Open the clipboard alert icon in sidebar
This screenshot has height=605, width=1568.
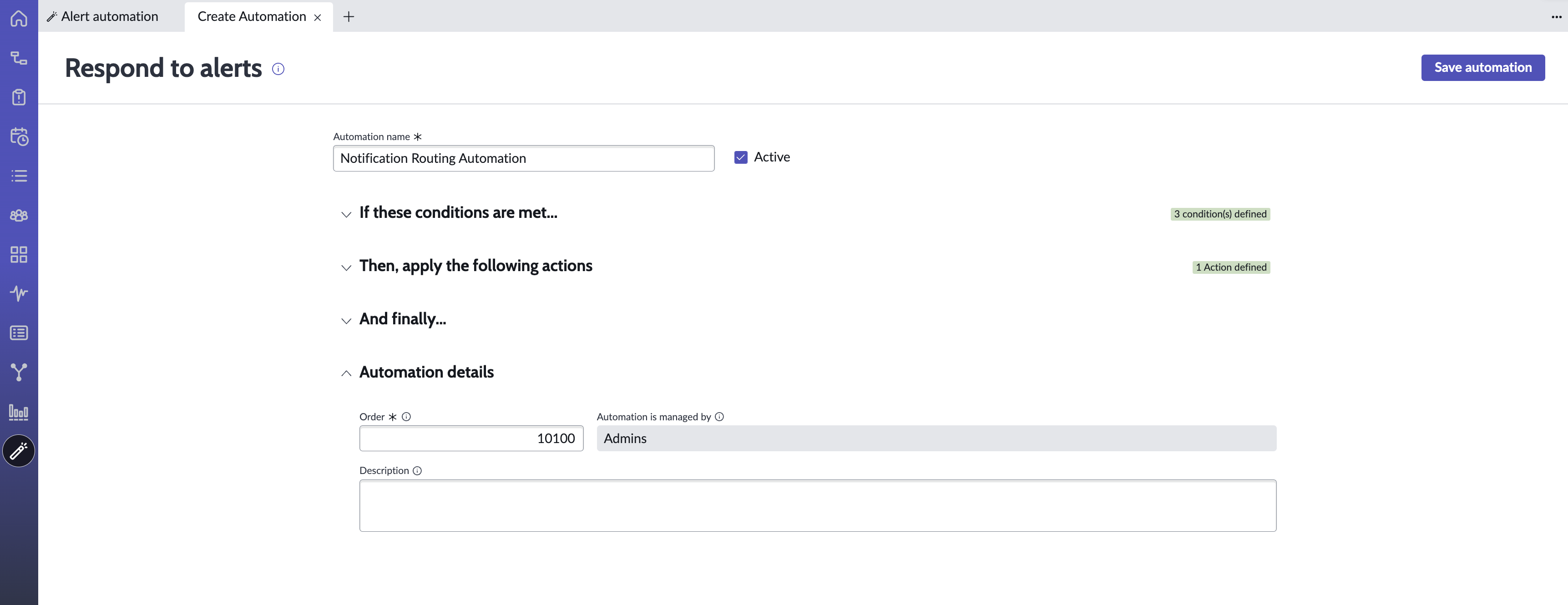(19, 97)
